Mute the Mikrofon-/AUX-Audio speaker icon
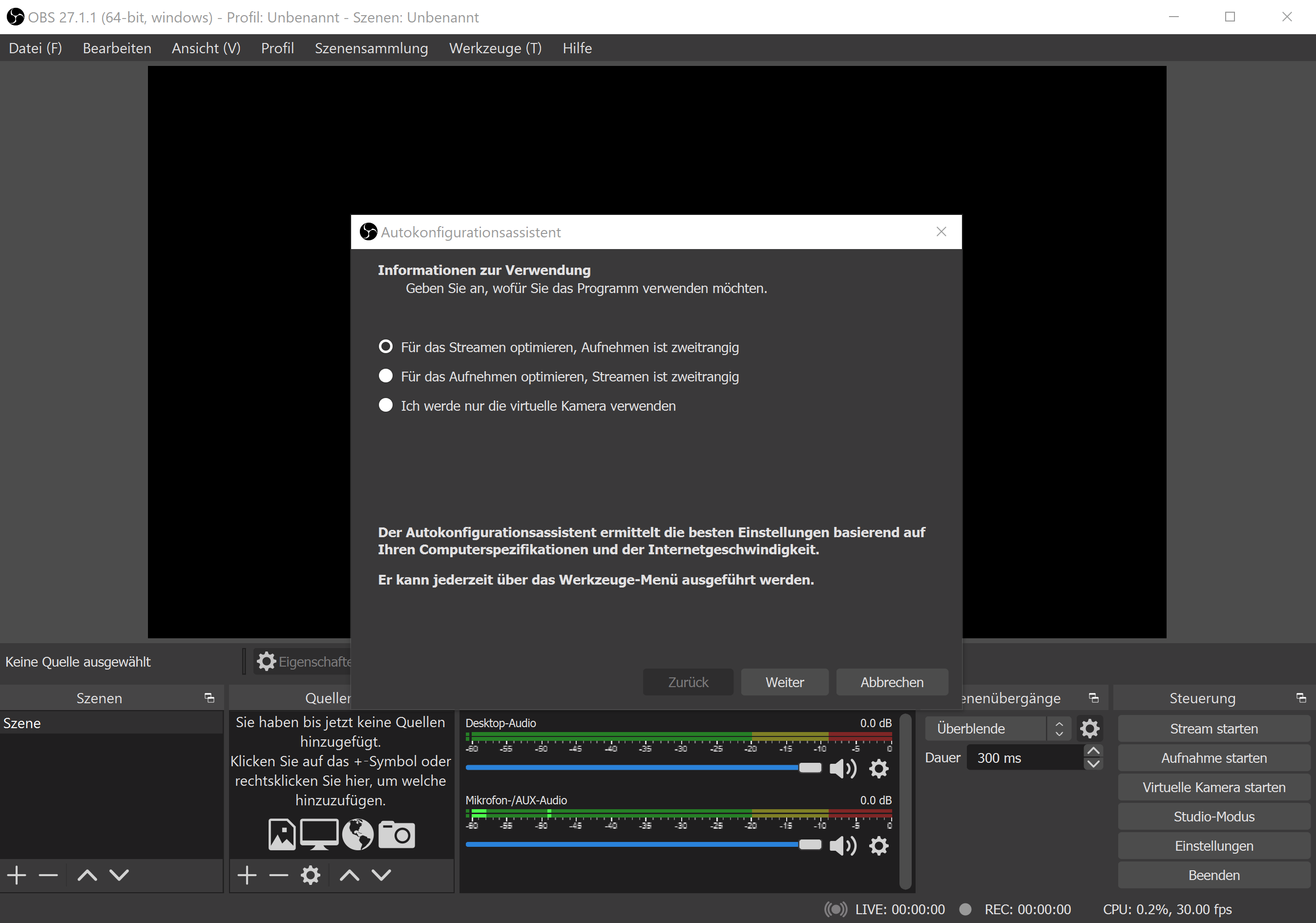The image size is (1316, 923). pyautogui.click(x=842, y=846)
